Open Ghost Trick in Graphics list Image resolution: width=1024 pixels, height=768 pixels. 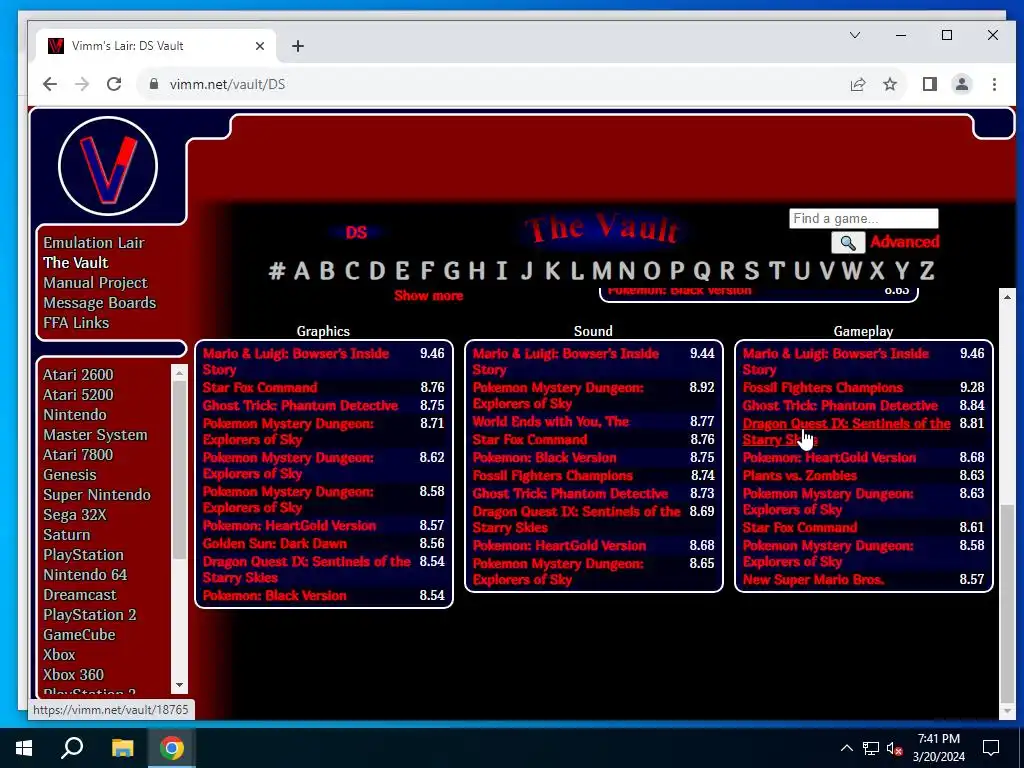tap(300, 405)
